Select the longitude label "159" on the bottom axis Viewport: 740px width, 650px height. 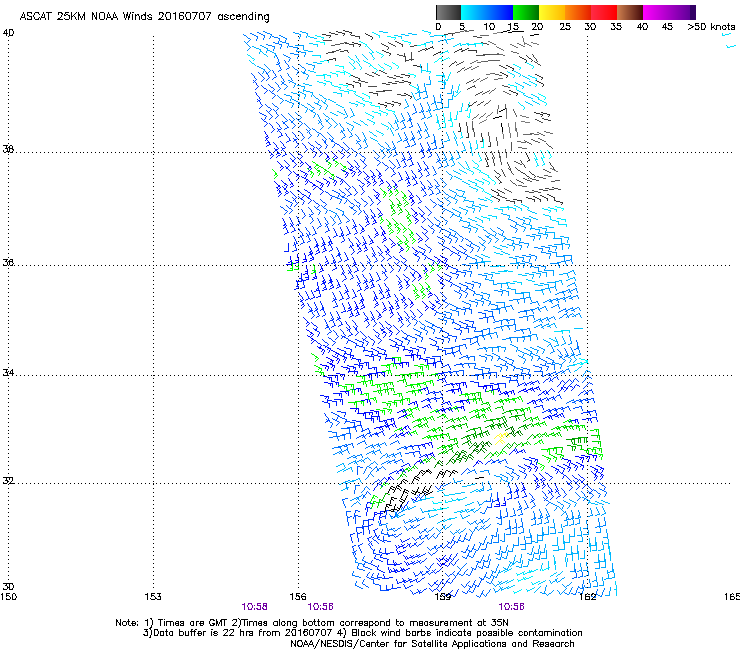click(x=443, y=597)
